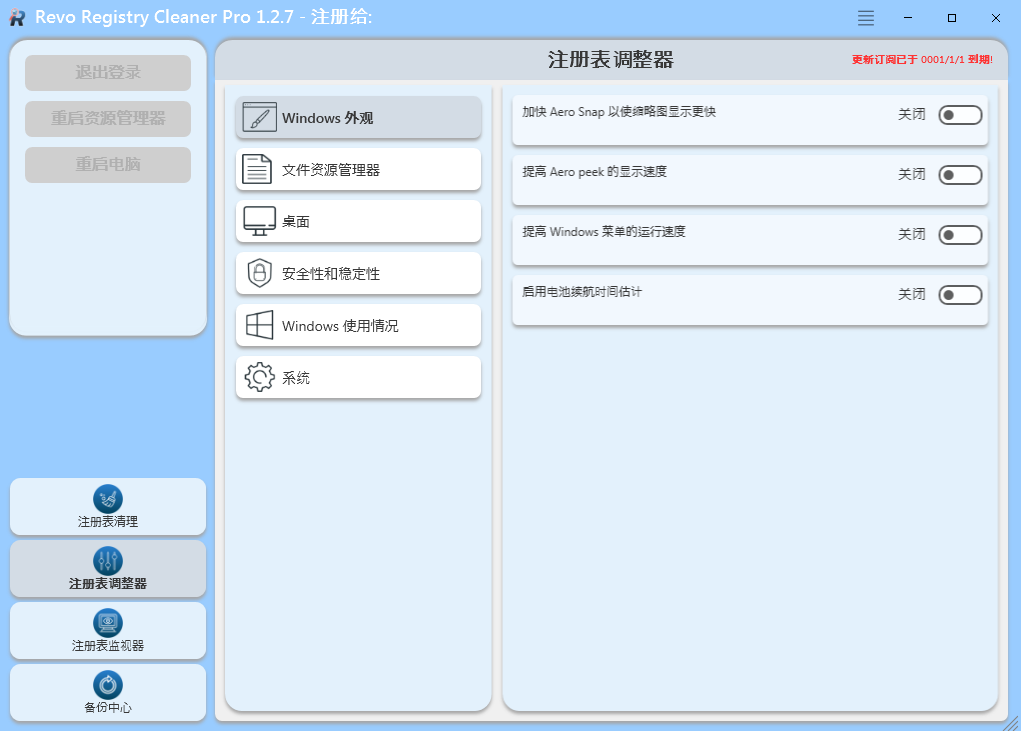The height and width of the screenshot is (731, 1021).
Task: Click the 系统 gear icon
Action: [x=258, y=377]
